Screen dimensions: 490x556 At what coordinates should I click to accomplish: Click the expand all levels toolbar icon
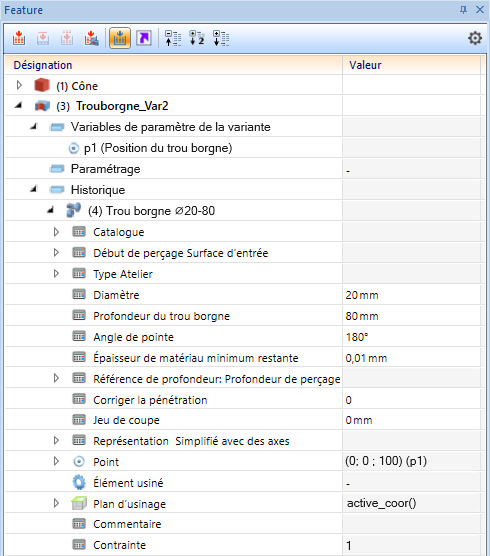(x=221, y=38)
